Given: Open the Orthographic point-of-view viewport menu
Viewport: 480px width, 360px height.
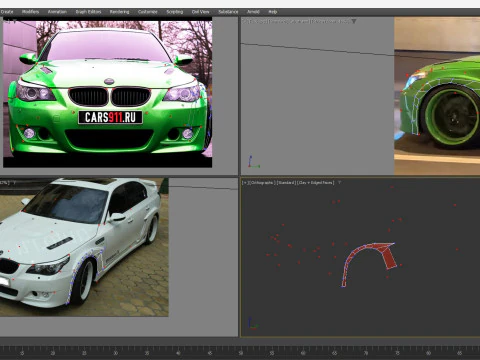Looking at the screenshot, I should (x=262, y=183).
